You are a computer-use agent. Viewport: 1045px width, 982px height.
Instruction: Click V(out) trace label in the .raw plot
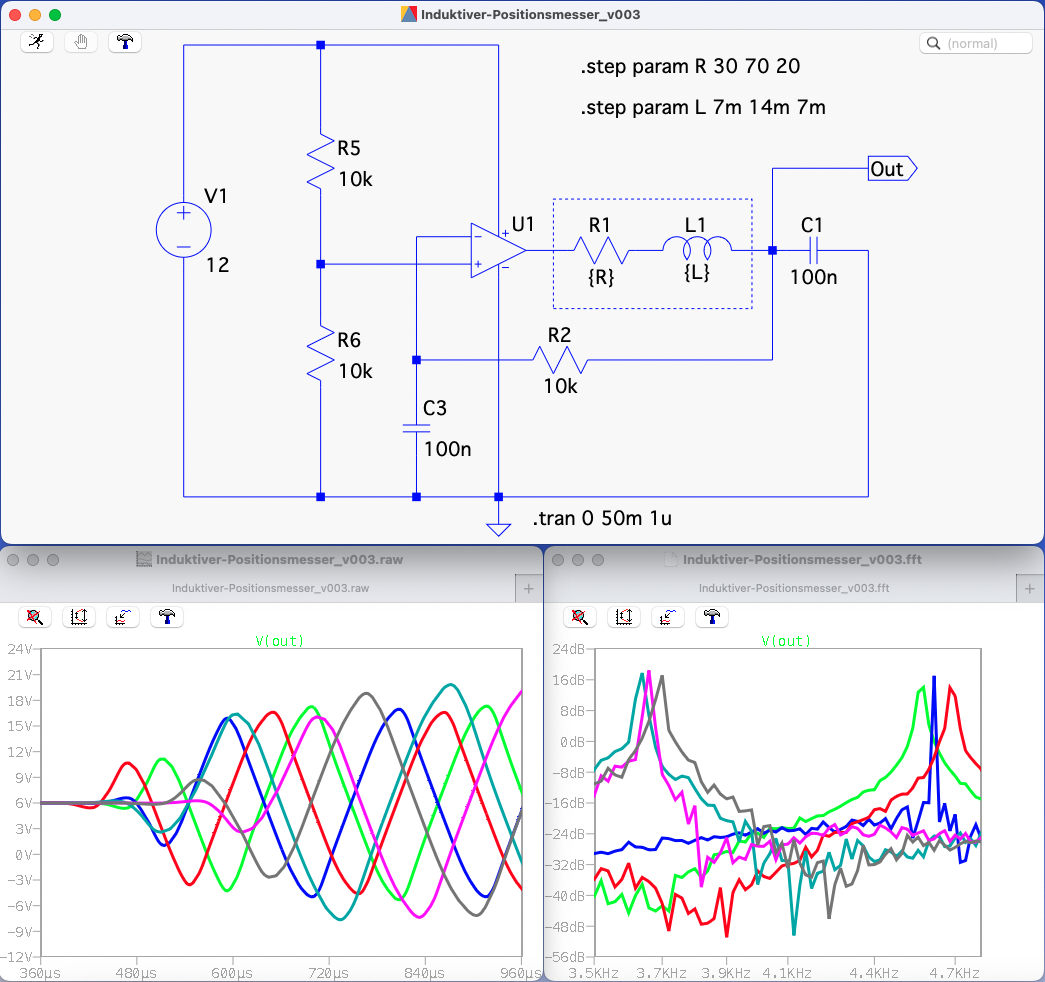pos(279,641)
